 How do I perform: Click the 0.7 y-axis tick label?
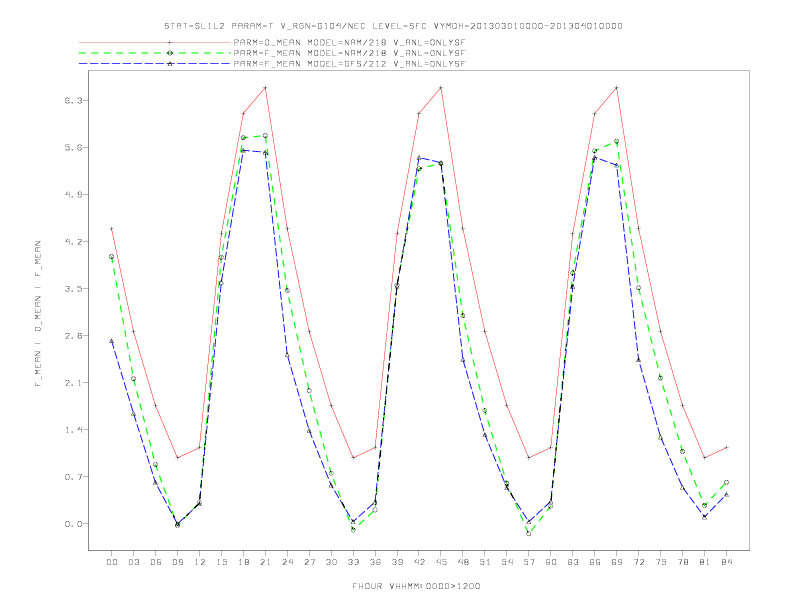point(73,477)
